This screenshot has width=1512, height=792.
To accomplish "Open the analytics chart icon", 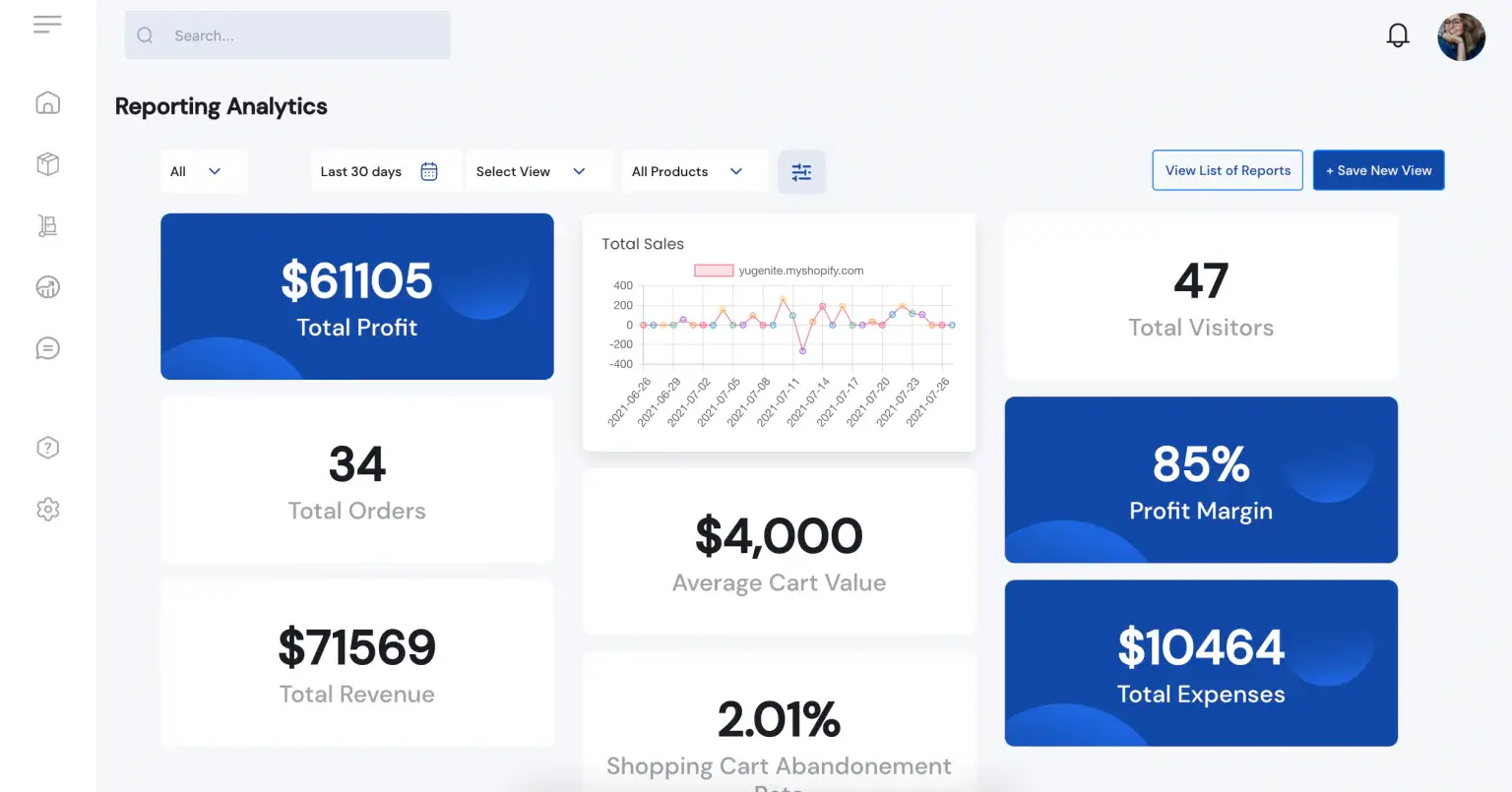I will [47, 286].
